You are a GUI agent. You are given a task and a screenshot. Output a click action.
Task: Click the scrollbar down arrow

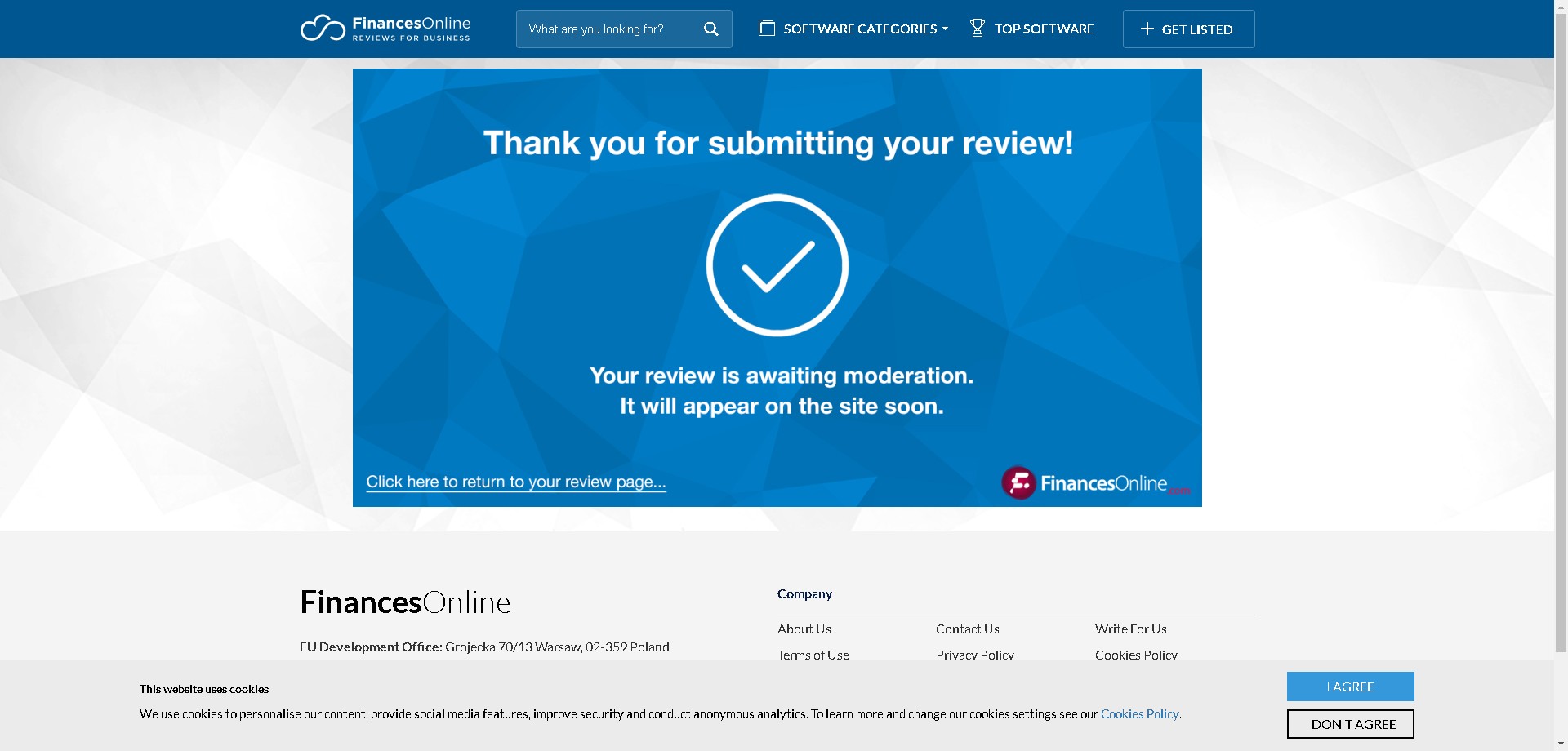click(x=1561, y=744)
